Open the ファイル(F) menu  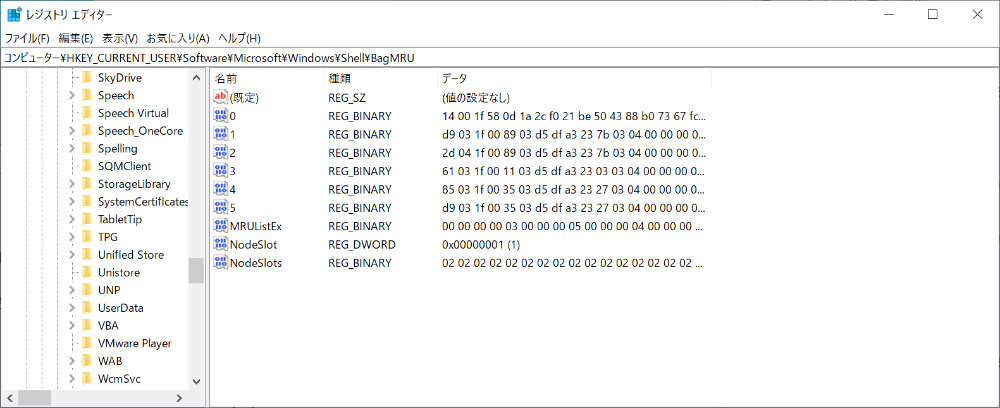click(27, 38)
